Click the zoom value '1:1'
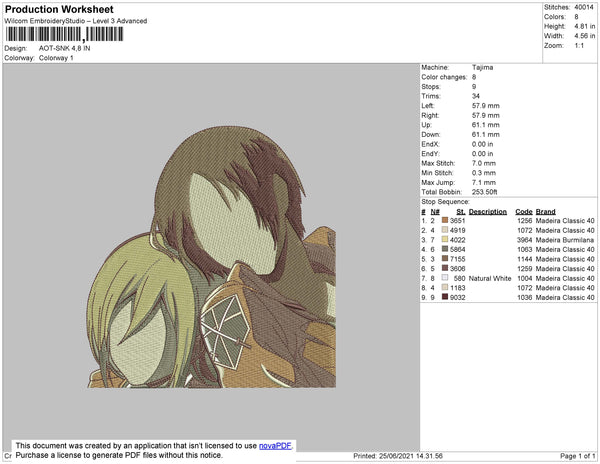Image resolution: width=600 pixels, height=464 pixels. pos(579,46)
